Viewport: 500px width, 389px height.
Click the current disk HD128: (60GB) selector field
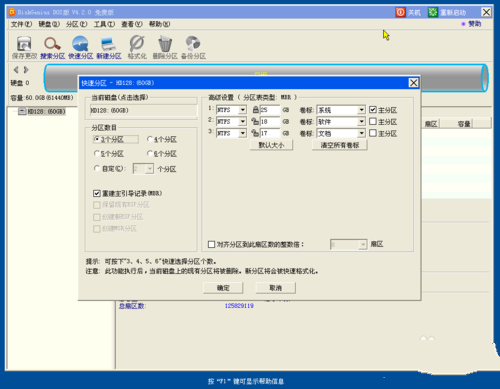(143, 110)
